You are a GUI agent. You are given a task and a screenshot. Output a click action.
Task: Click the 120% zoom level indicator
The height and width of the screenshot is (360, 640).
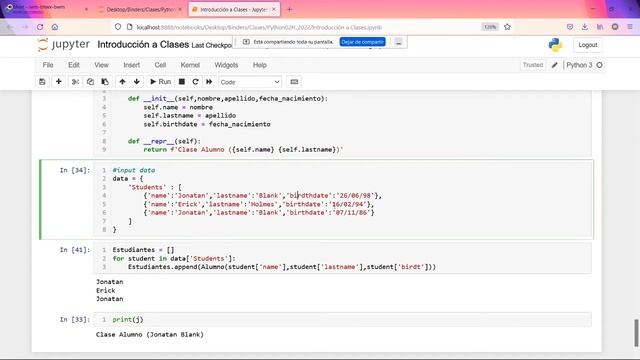(490, 27)
